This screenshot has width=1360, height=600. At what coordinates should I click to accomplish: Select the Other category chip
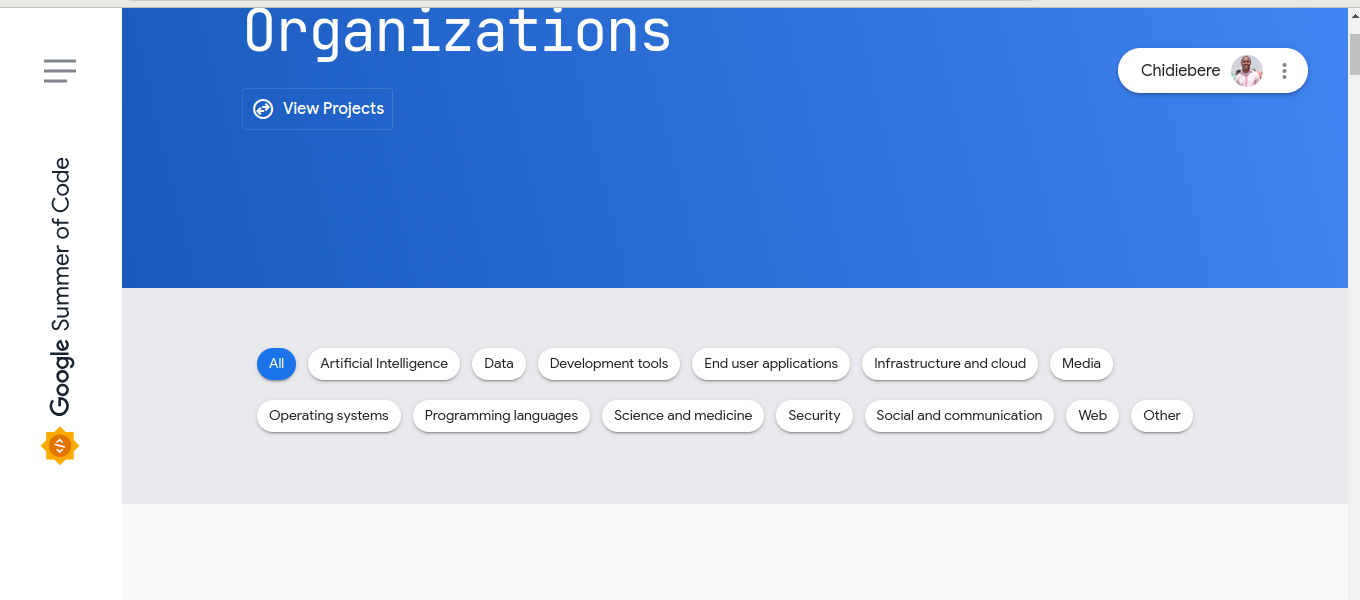(1162, 416)
